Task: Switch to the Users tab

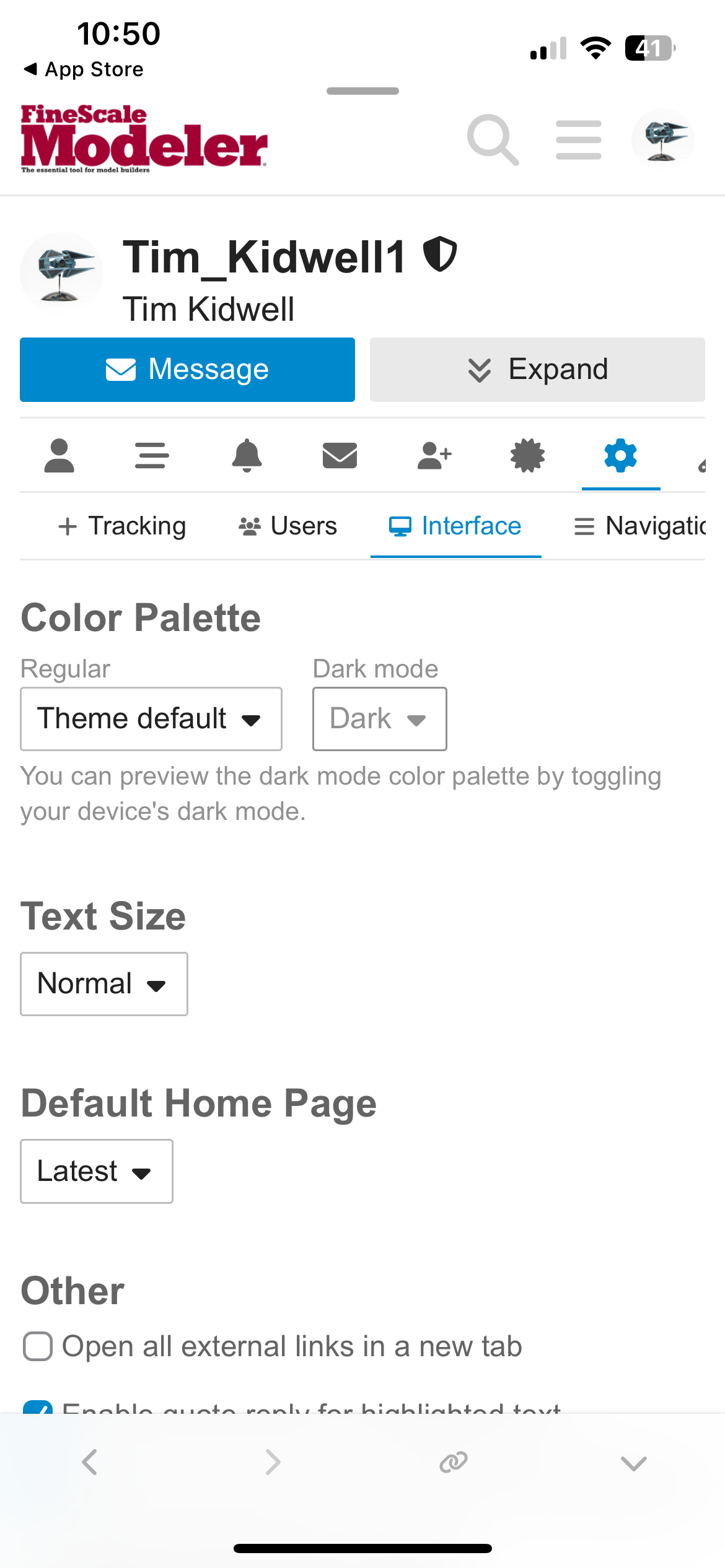Action: (288, 526)
